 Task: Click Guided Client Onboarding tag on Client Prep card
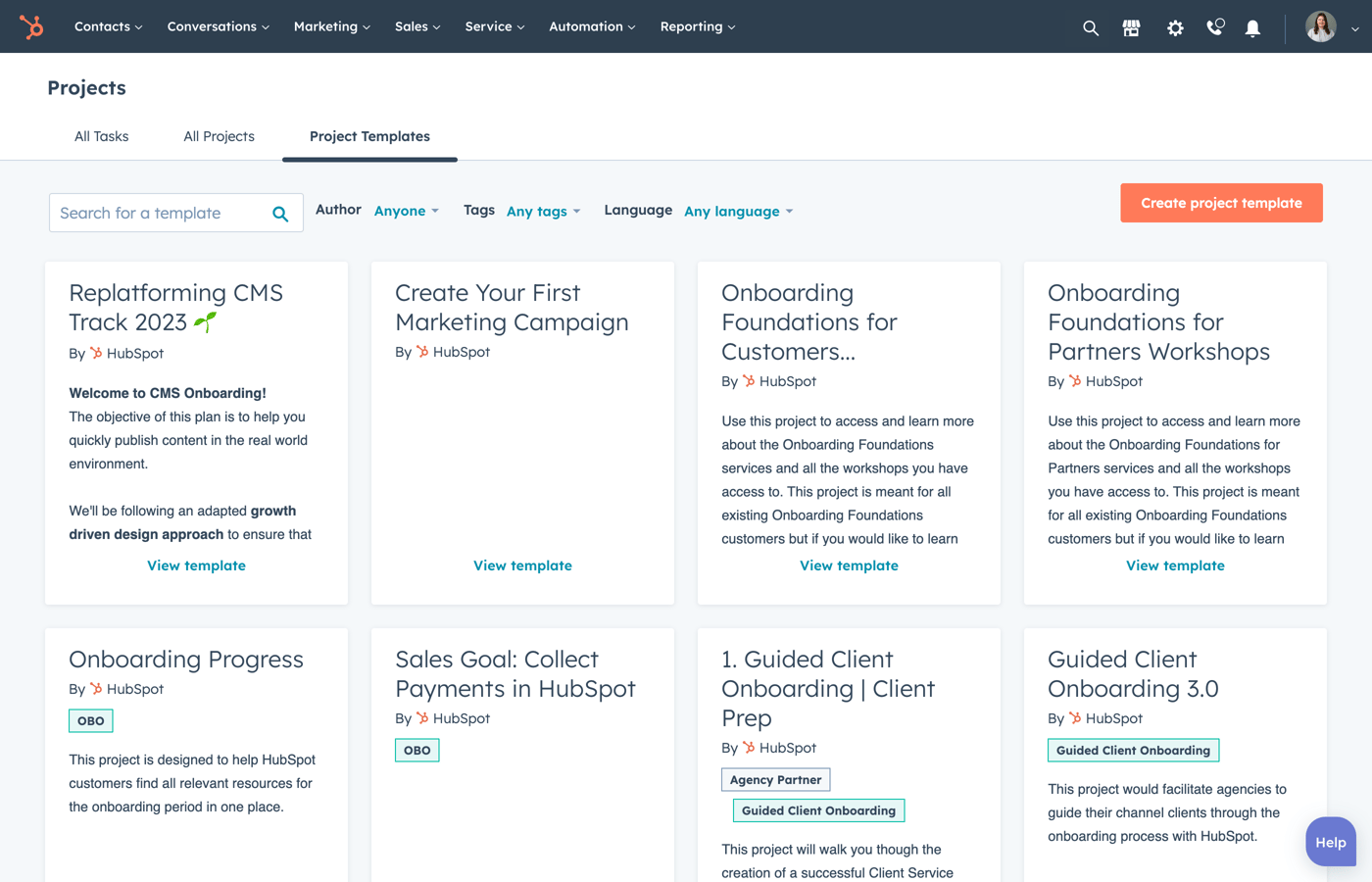(818, 810)
